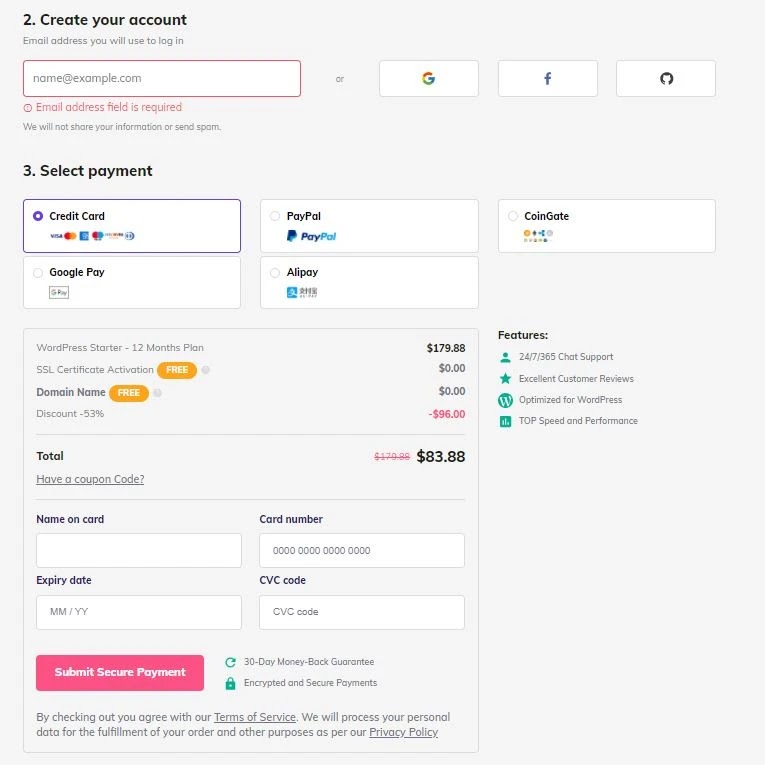Click the Expiry date input field

[x=139, y=612]
